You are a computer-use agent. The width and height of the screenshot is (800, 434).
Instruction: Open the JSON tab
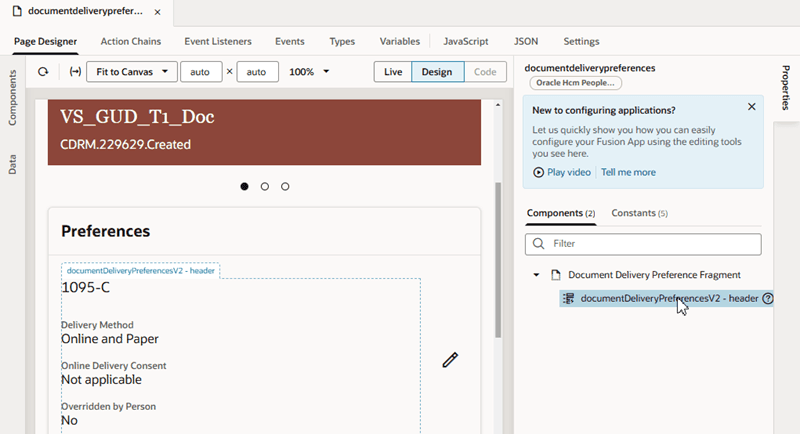(526, 41)
